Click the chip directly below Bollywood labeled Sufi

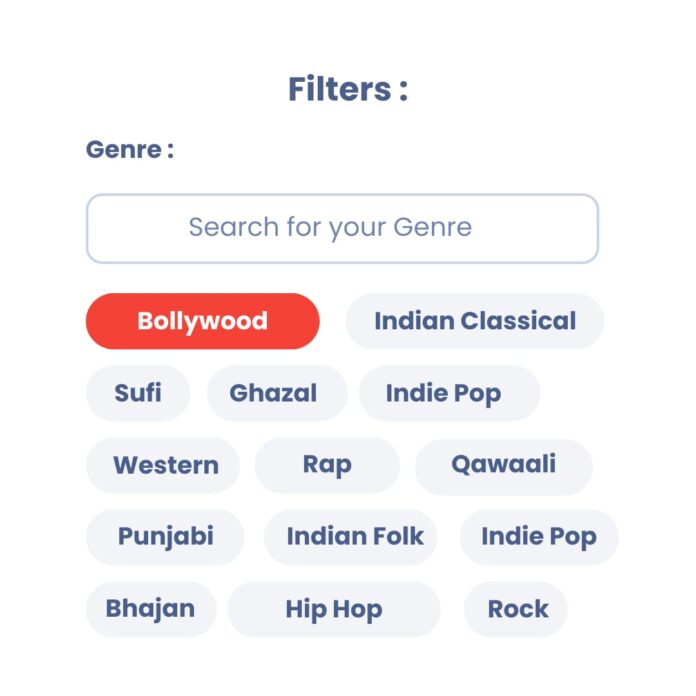[x=138, y=393]
